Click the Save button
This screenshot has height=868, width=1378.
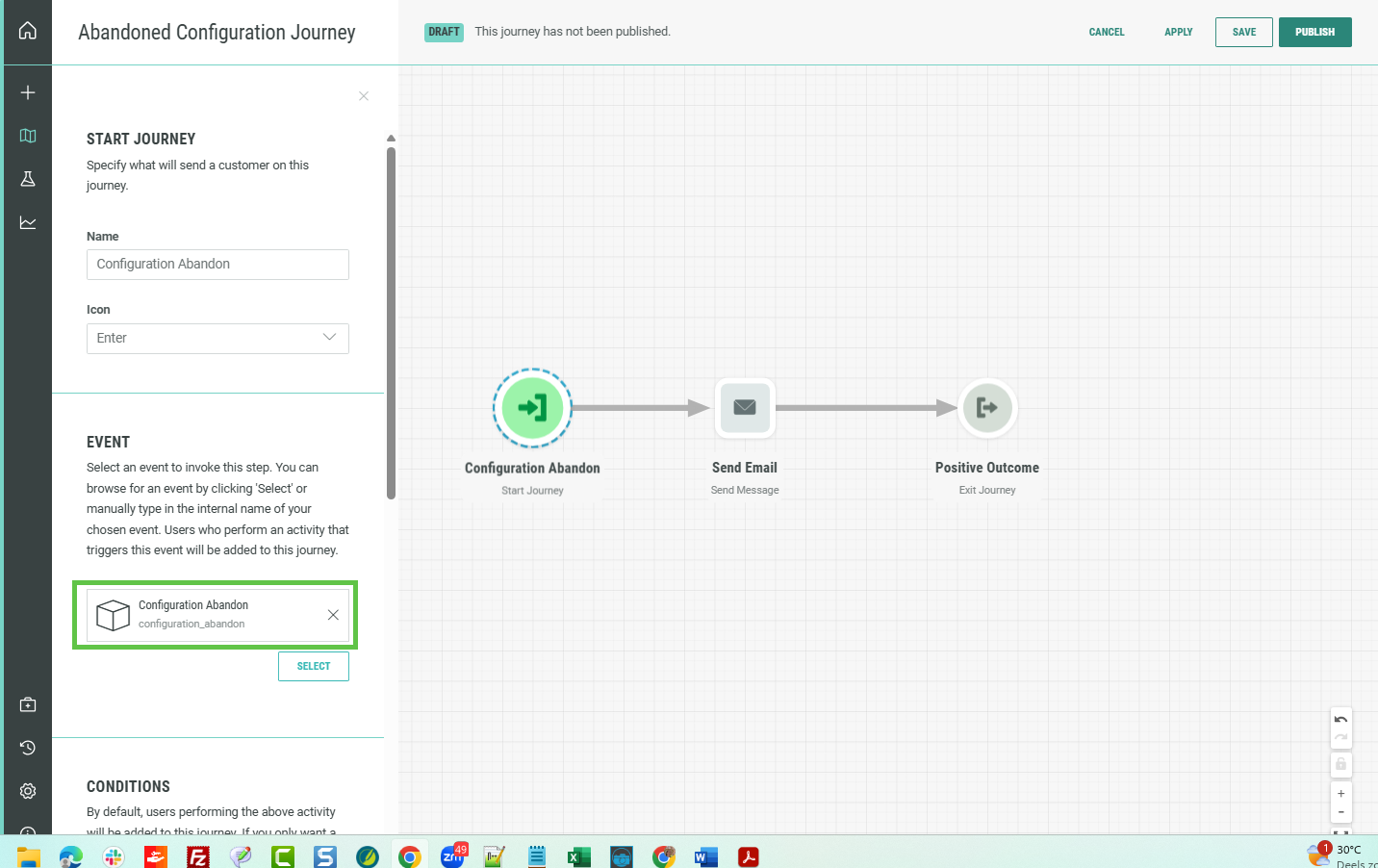click(x=1243, y=32)
